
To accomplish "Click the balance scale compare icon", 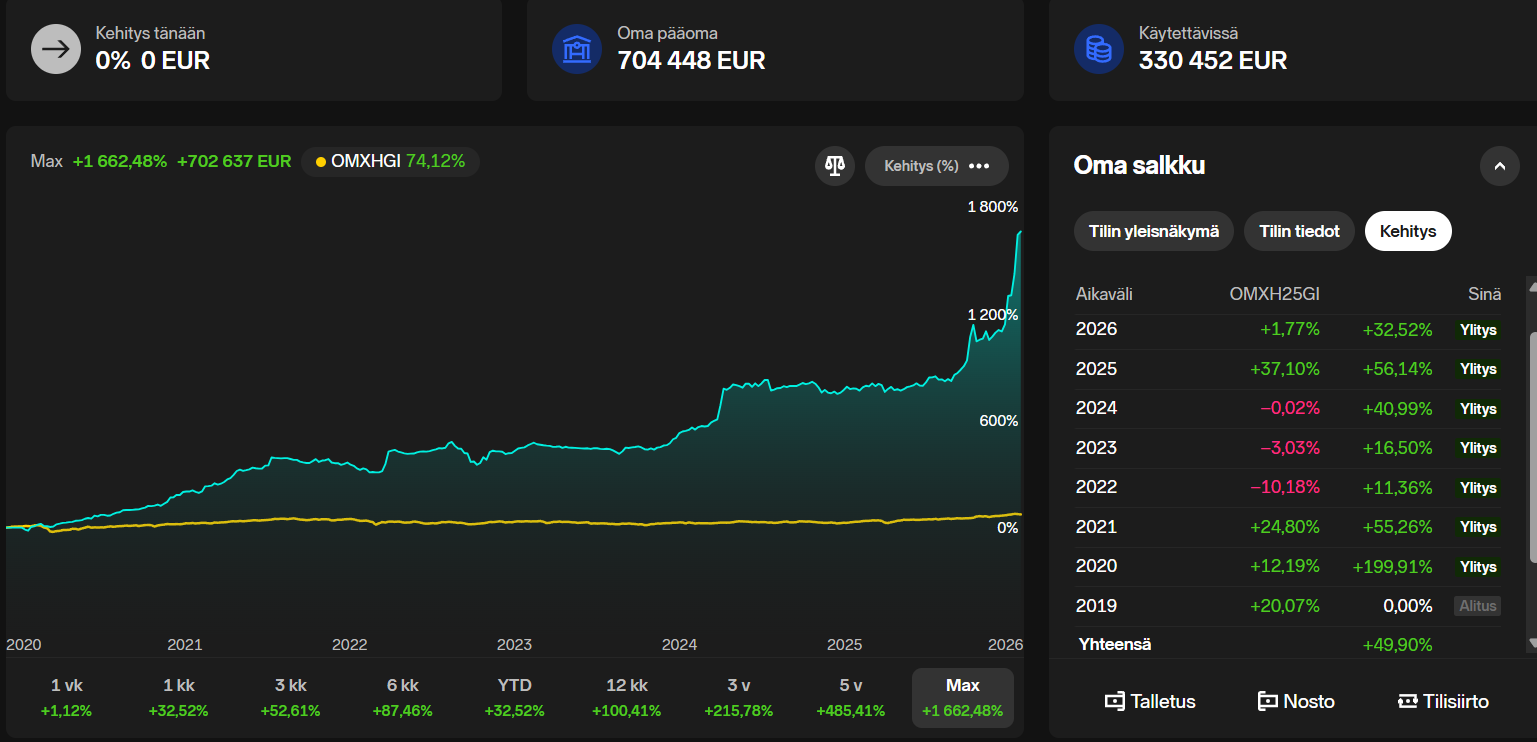I will point(835,166).
